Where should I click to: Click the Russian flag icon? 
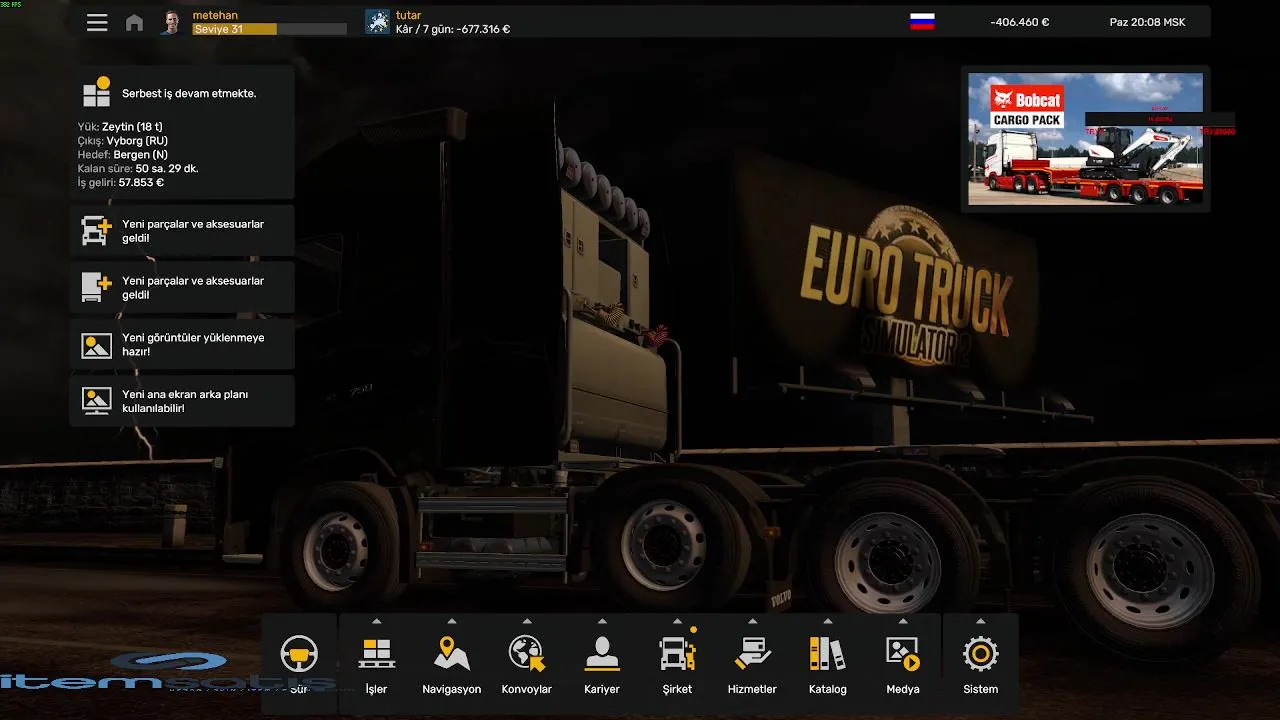tap(922, 21)
